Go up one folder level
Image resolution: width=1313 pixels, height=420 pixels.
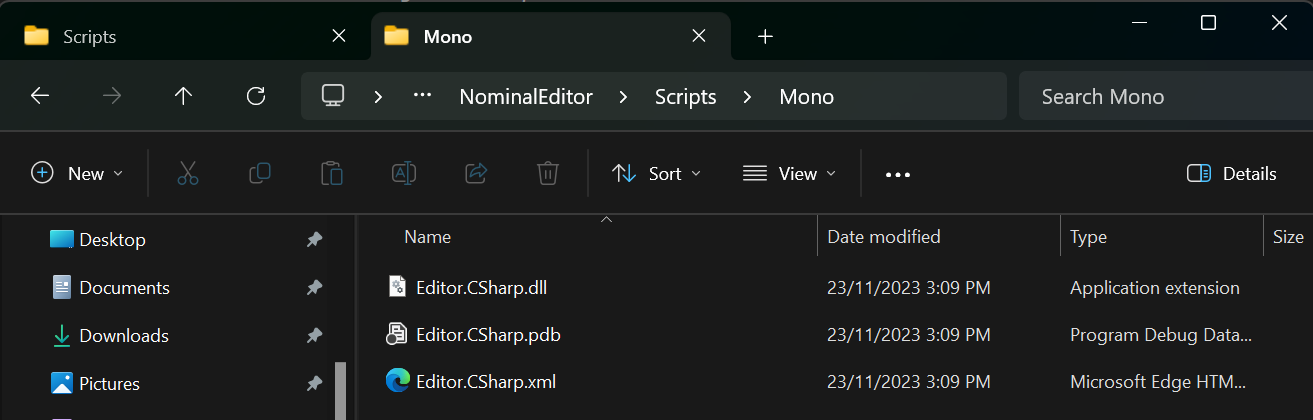(183, 96)
